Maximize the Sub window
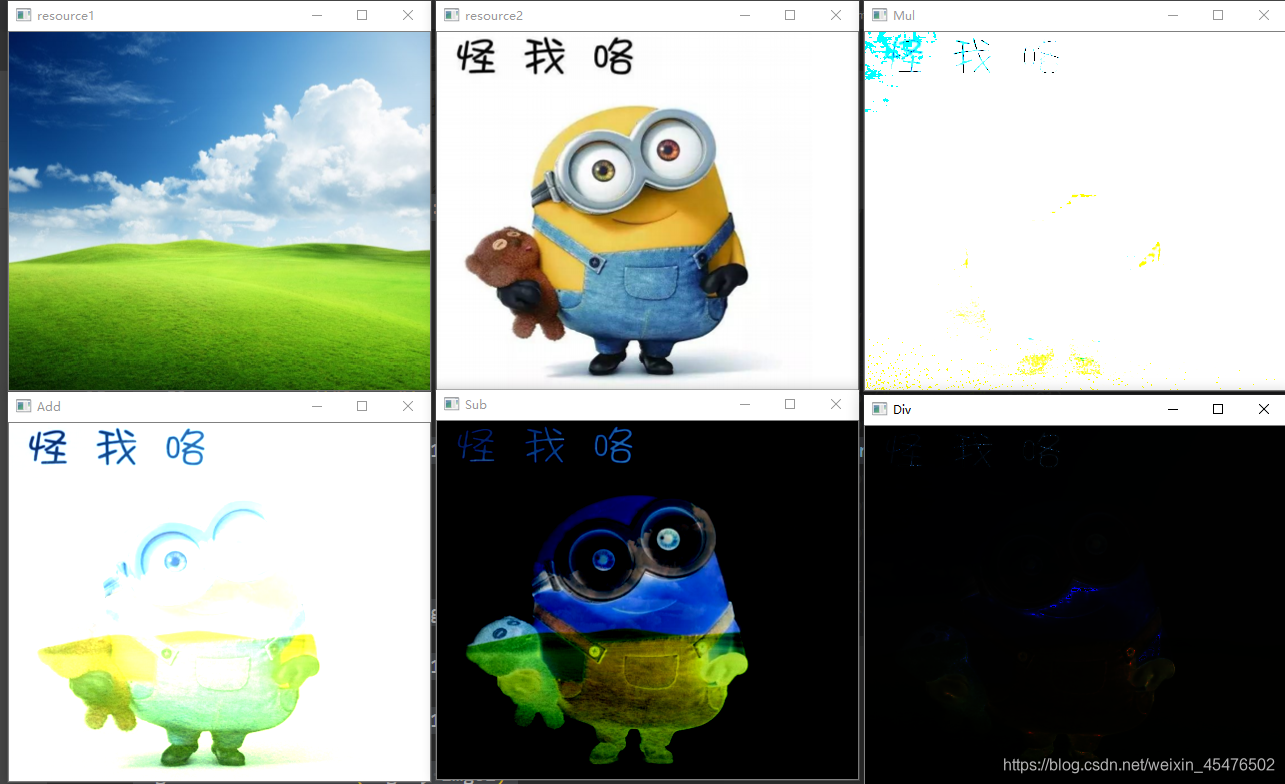 tap(790, 405)
